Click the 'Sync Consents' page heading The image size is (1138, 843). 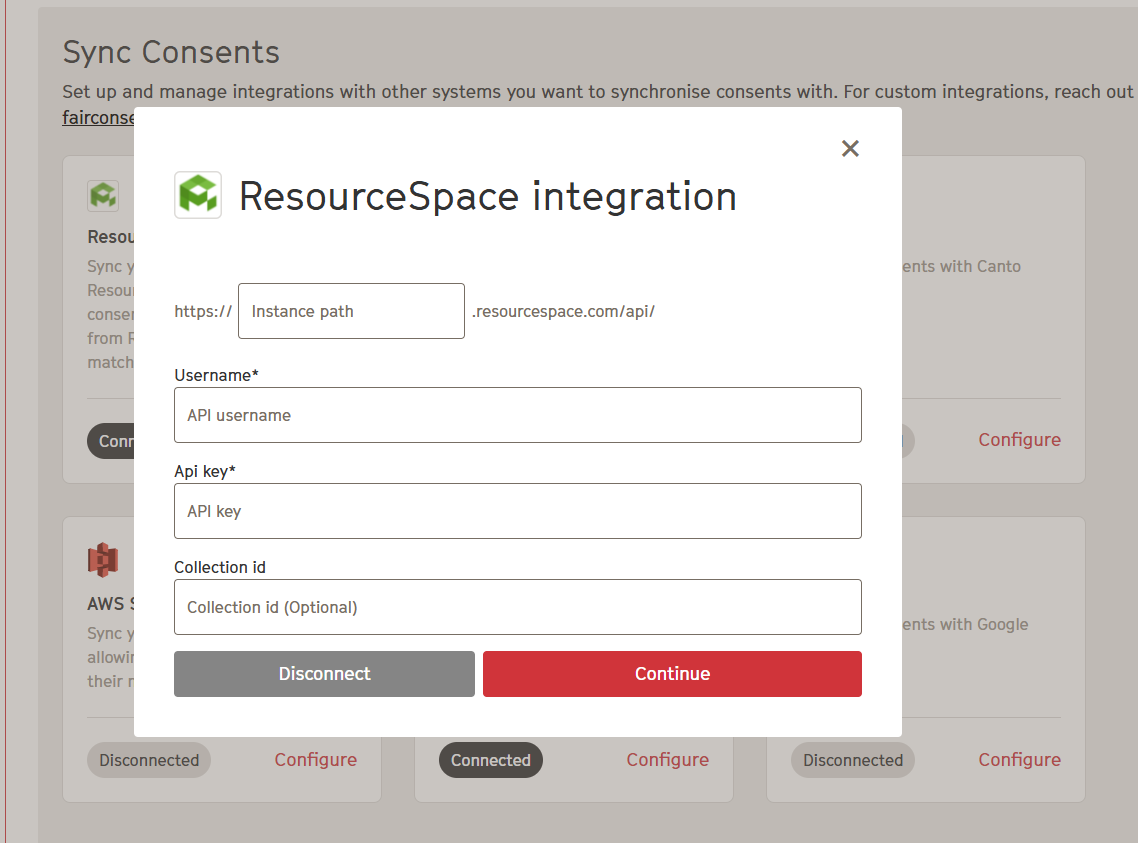[x=171, y=52]
